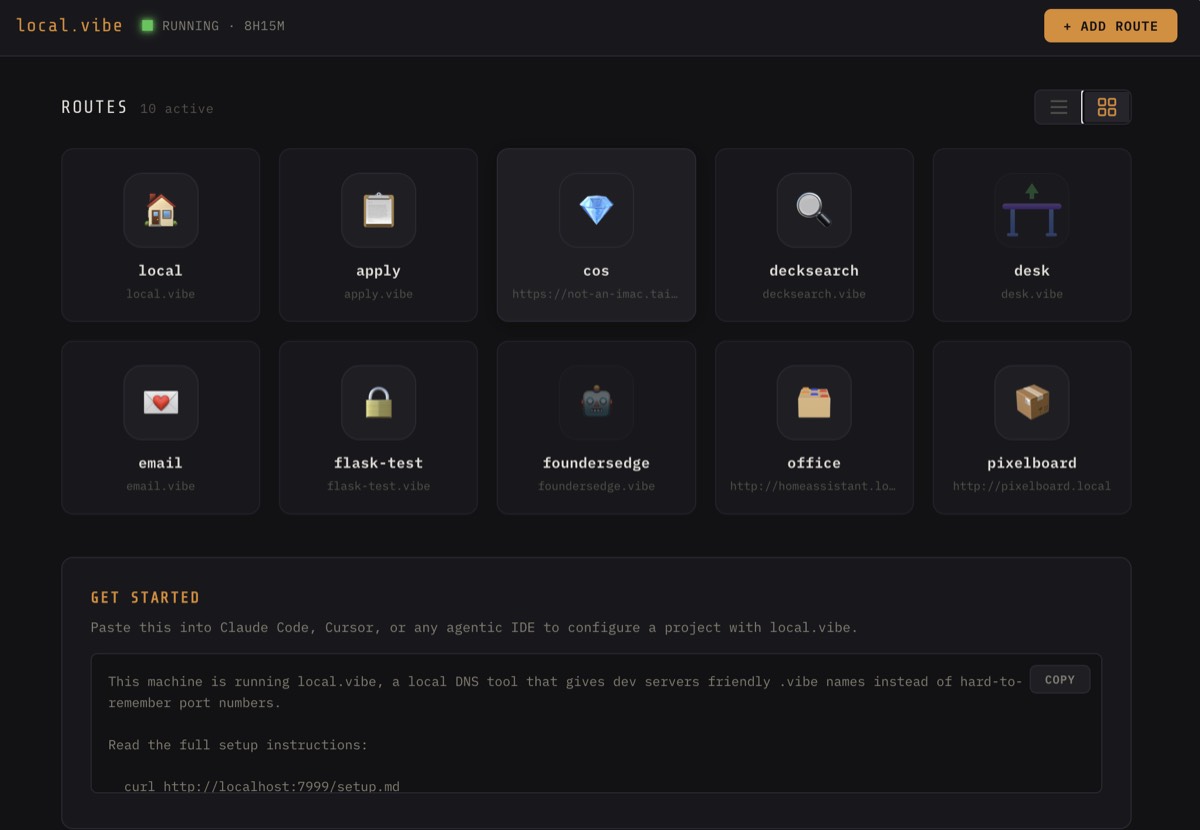Image resolution: width=1200 pixels, height=830 pixels.
Task: Select the 'office' route name
Action: pyautogui.click(x=814, y=462)
